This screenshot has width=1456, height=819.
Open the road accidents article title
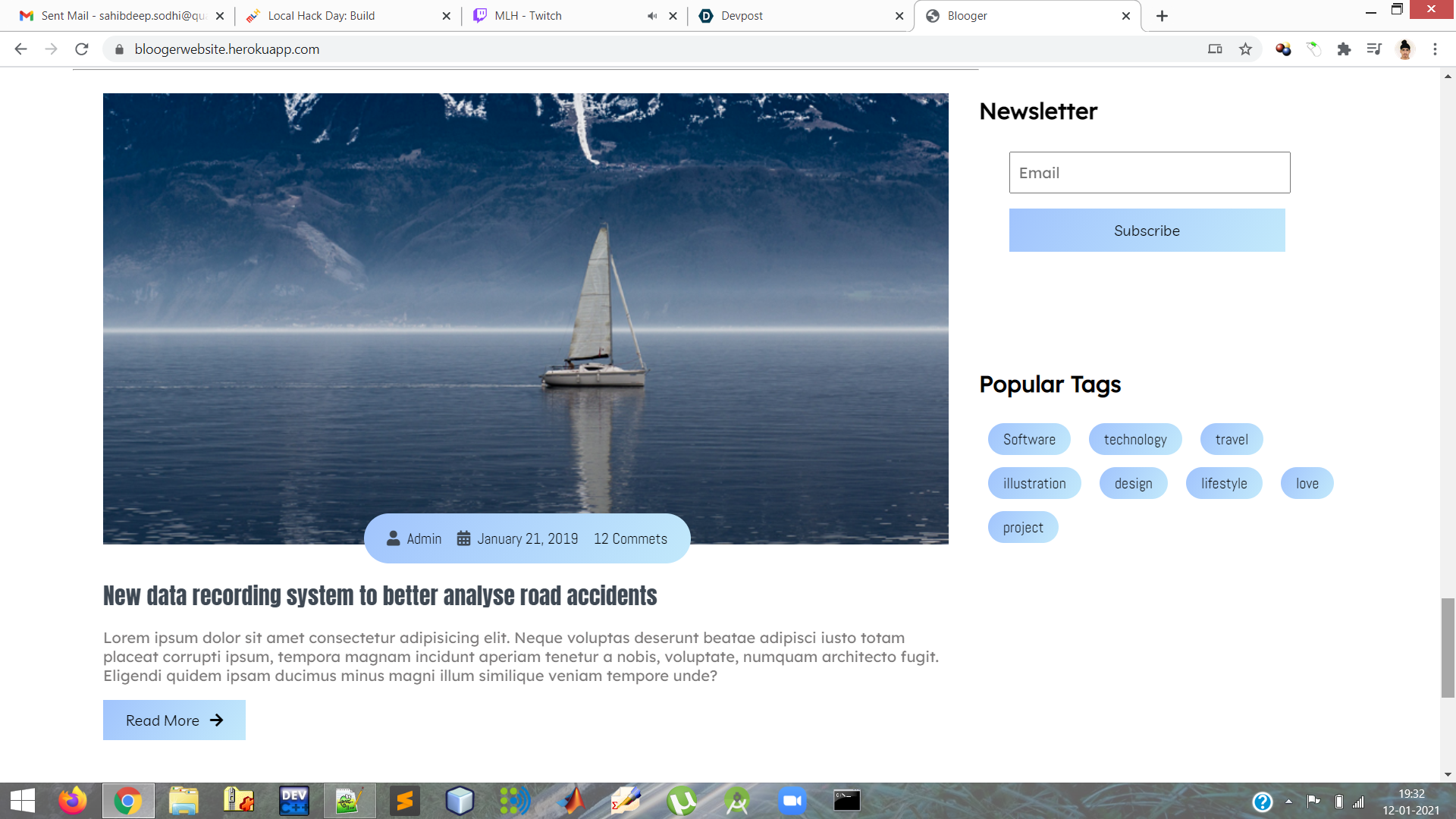click(x=380, y=596)
